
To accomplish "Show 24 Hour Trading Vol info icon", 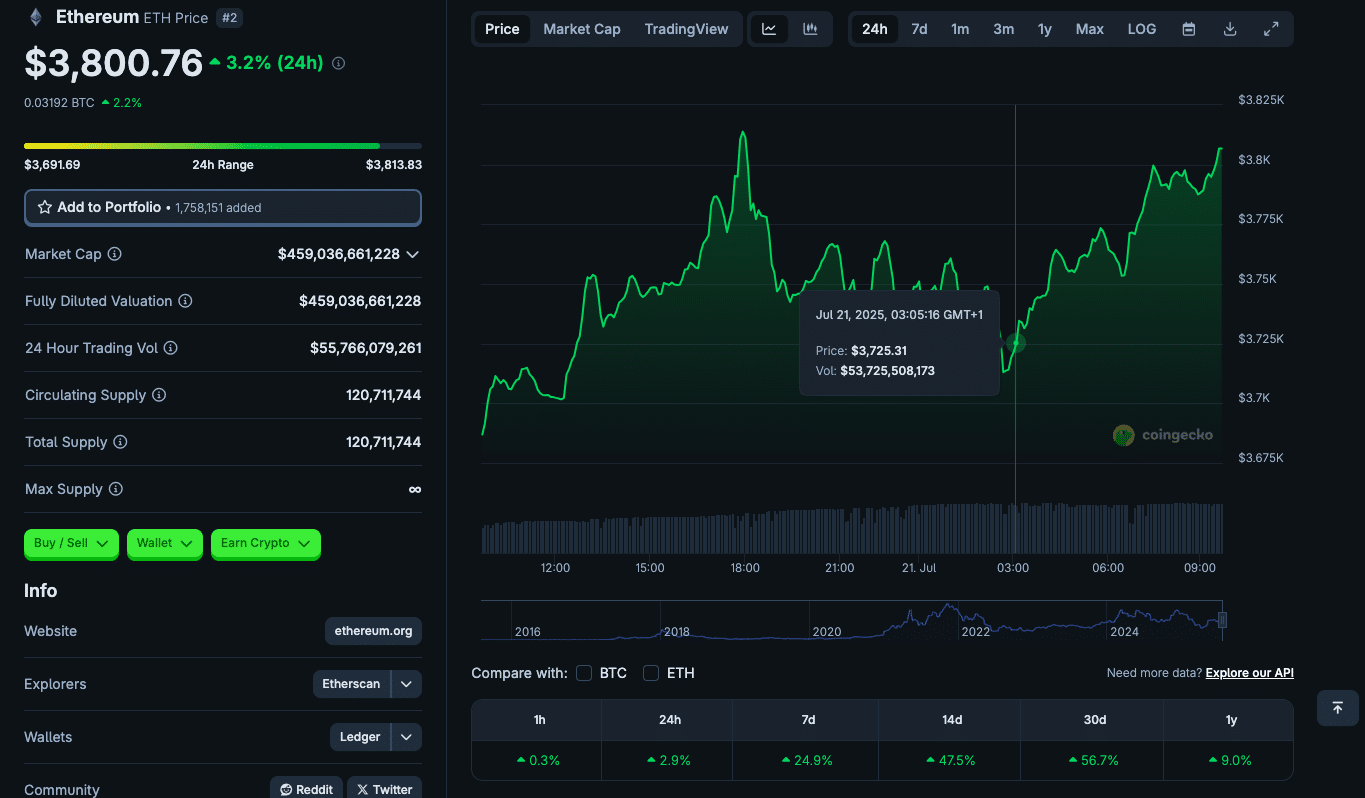I will point(170,348).
